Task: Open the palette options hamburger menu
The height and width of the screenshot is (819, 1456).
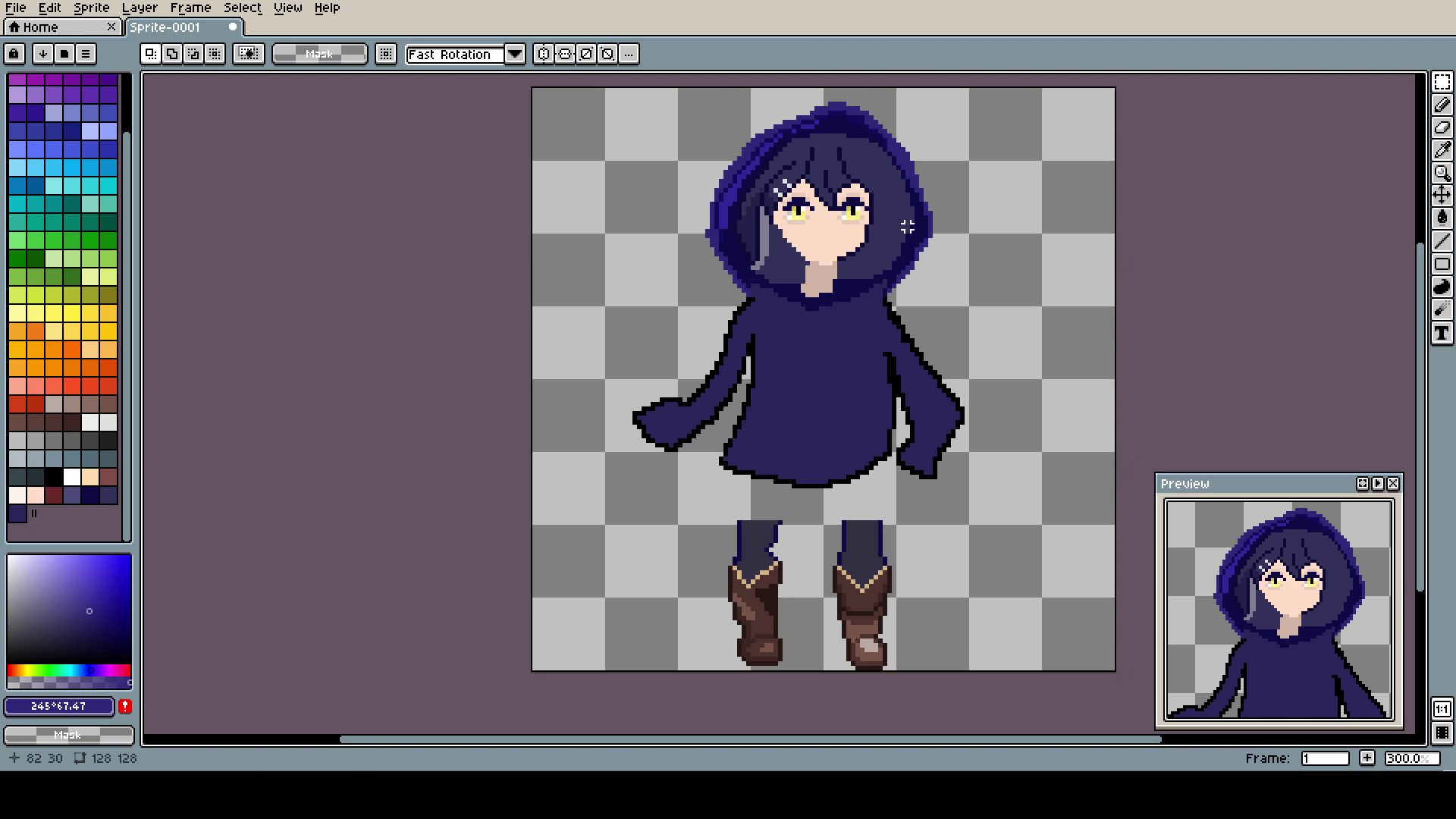Action: point(86,54)
